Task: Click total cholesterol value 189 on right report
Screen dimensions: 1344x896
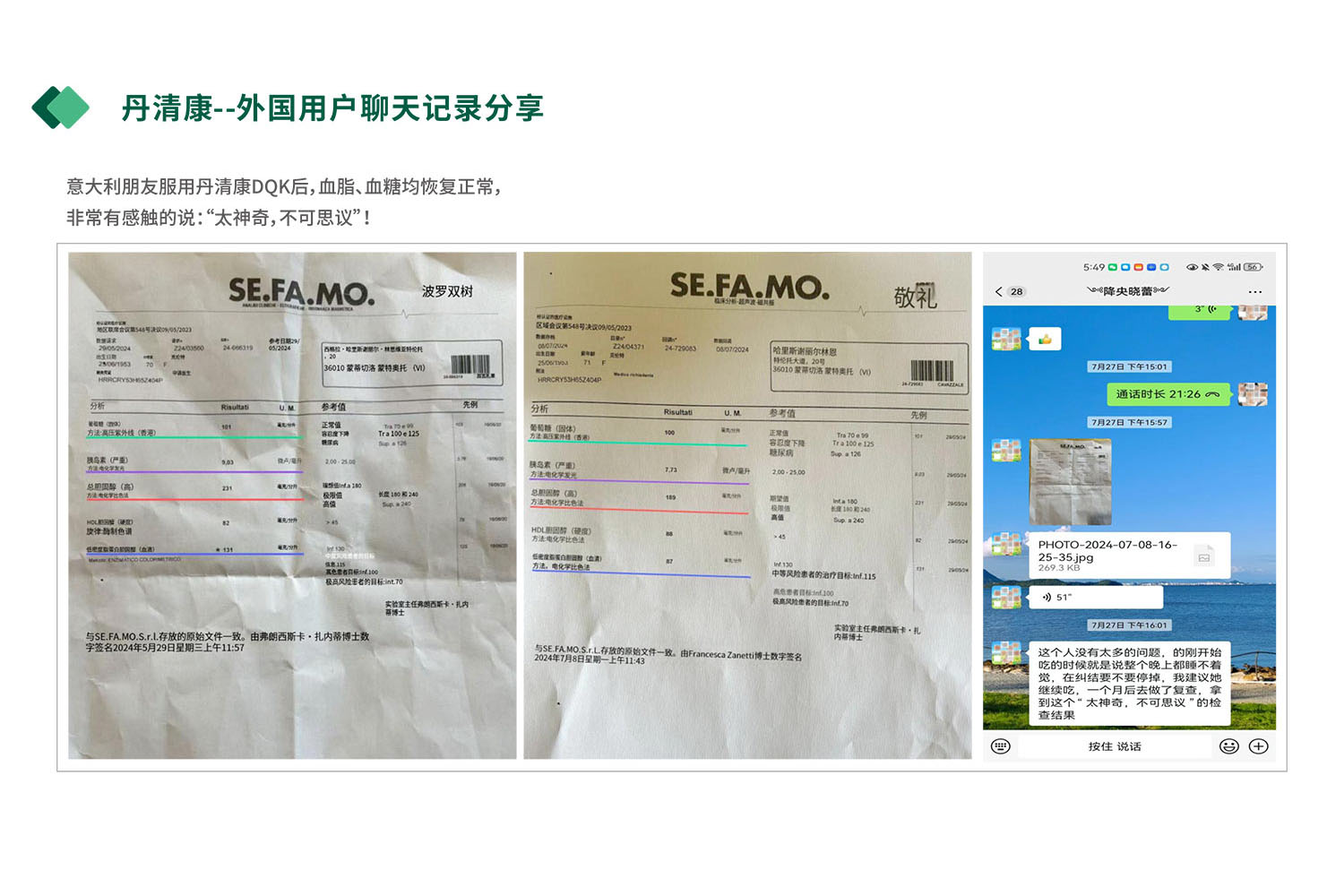Action: (670, 497)
